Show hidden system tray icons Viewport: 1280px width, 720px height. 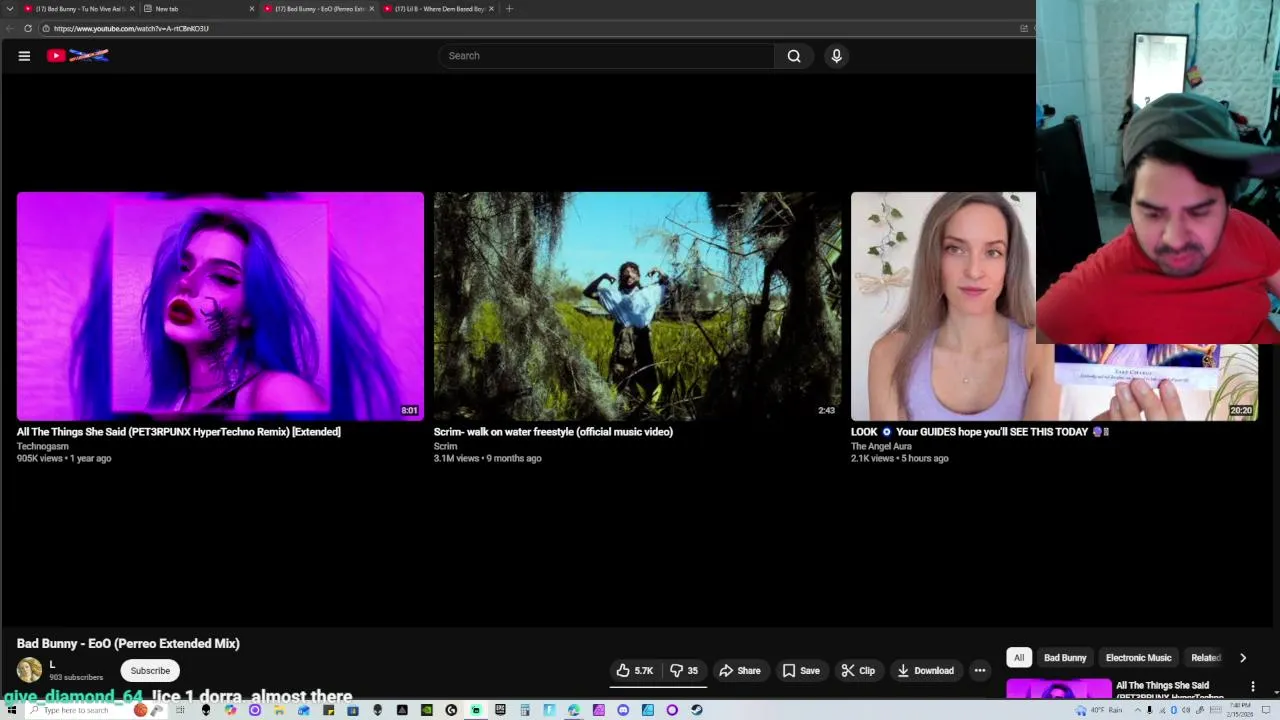1138,710
